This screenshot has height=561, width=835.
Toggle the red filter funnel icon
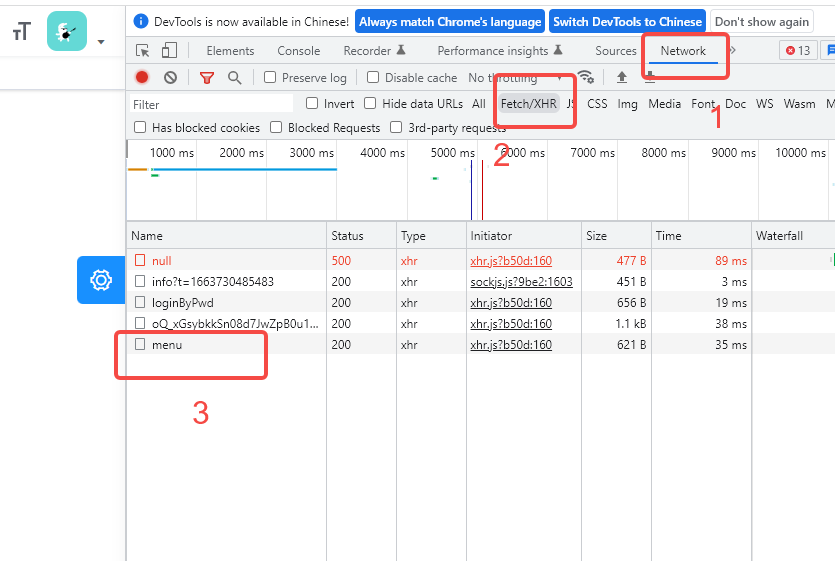point(207,78)
